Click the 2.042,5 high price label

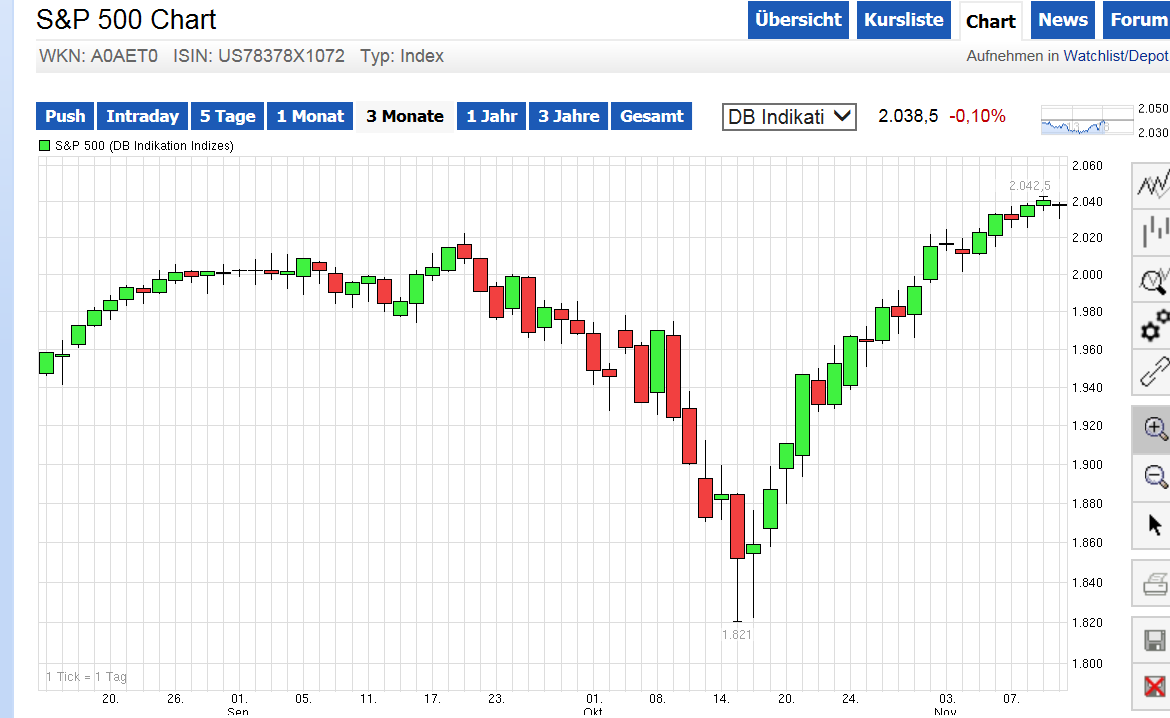pos(1029,186)
